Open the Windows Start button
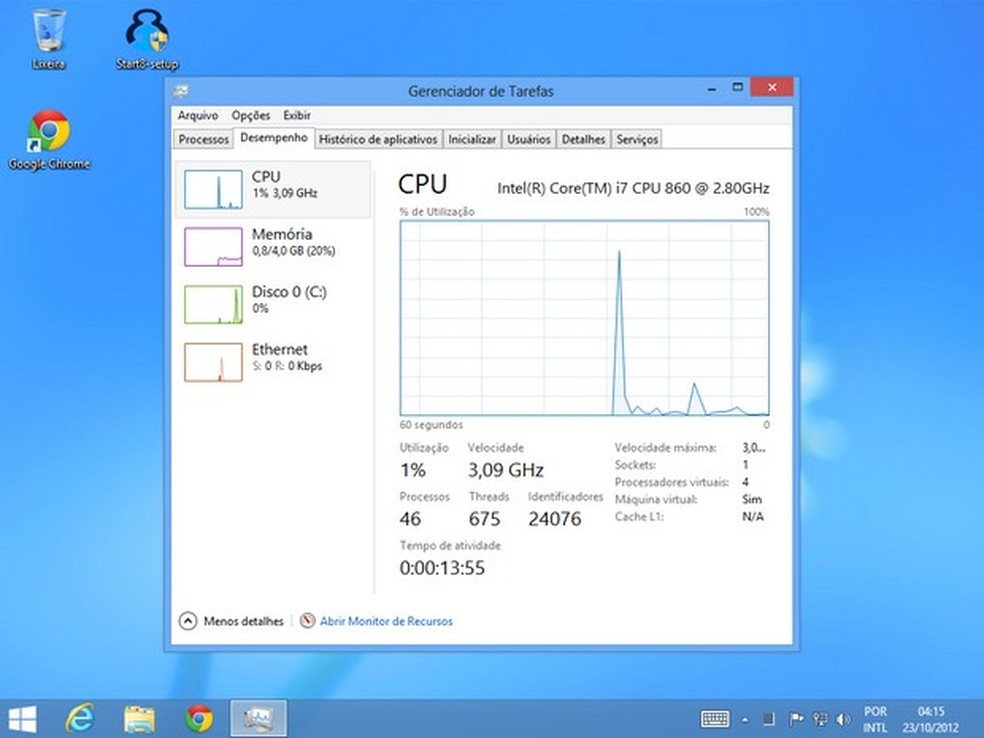This screenshot has height=738, width=984. [x=23, y=719]
